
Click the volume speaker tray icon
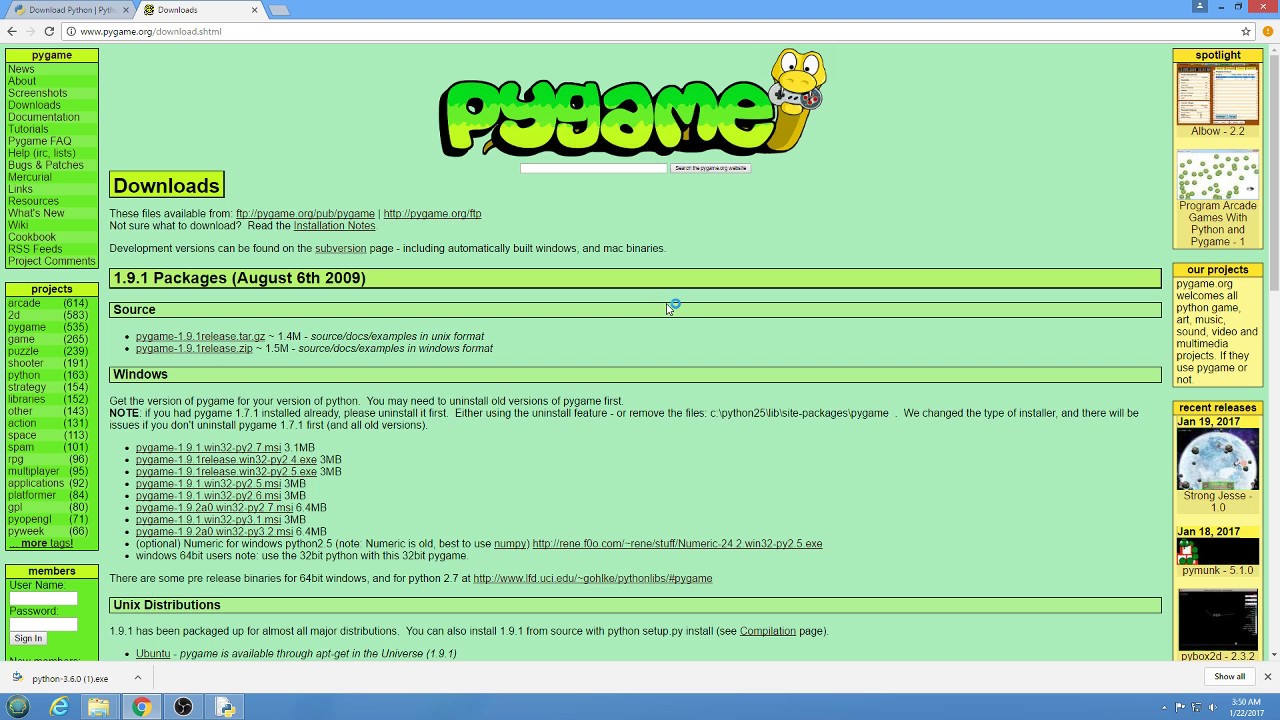pos(1211,707)
